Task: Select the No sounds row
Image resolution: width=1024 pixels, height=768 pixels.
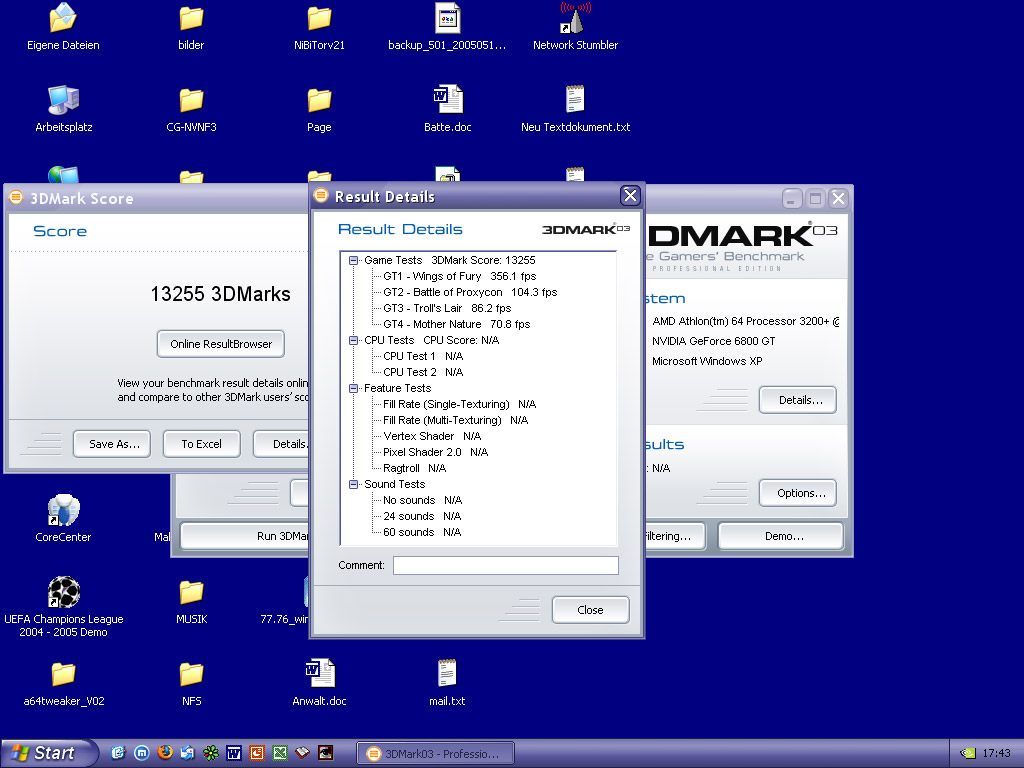Action: [x=423, y=500]
